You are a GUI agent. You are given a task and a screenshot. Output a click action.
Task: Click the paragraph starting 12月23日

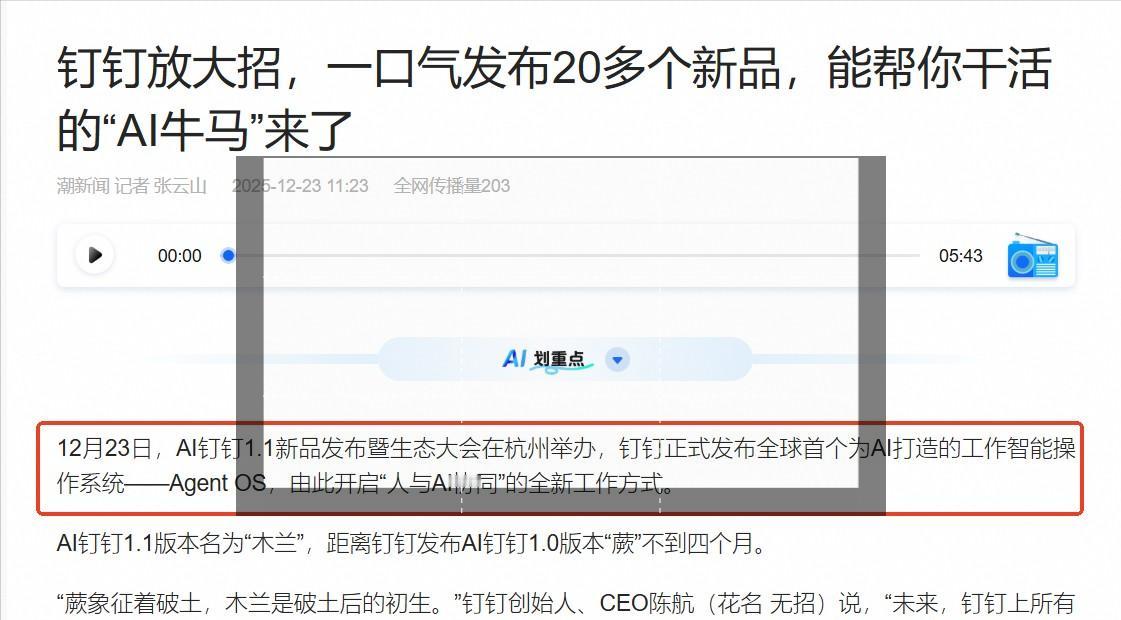[x=566, y=466]
